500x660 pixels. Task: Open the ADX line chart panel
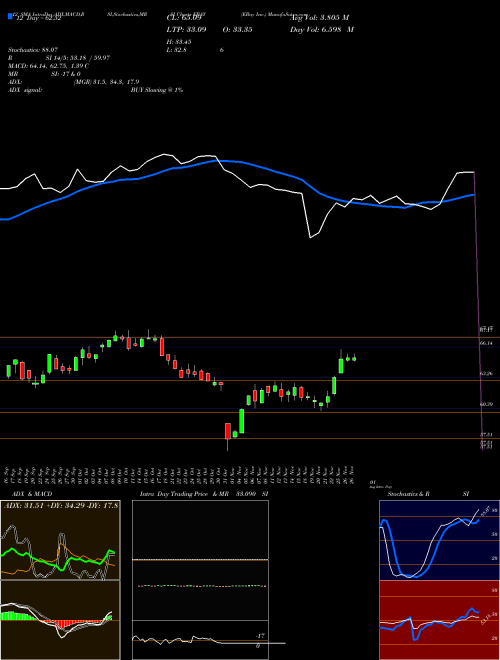click(x=60, y=540)
